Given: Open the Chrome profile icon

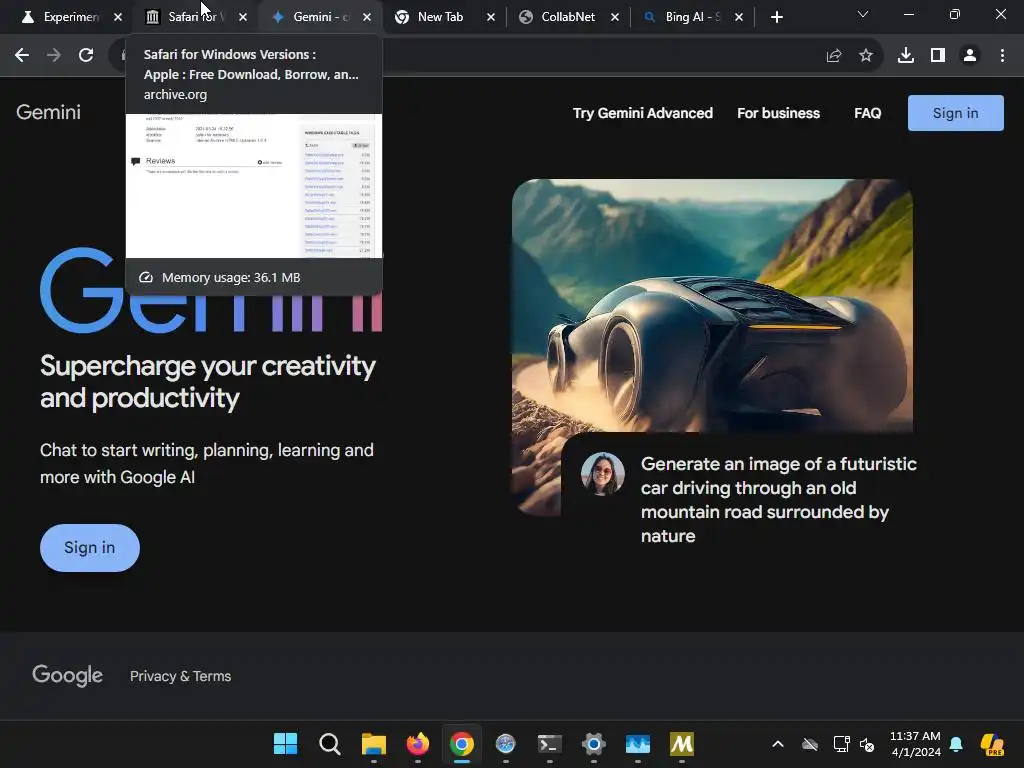Looking at the screenshot, I should (970, 56).
